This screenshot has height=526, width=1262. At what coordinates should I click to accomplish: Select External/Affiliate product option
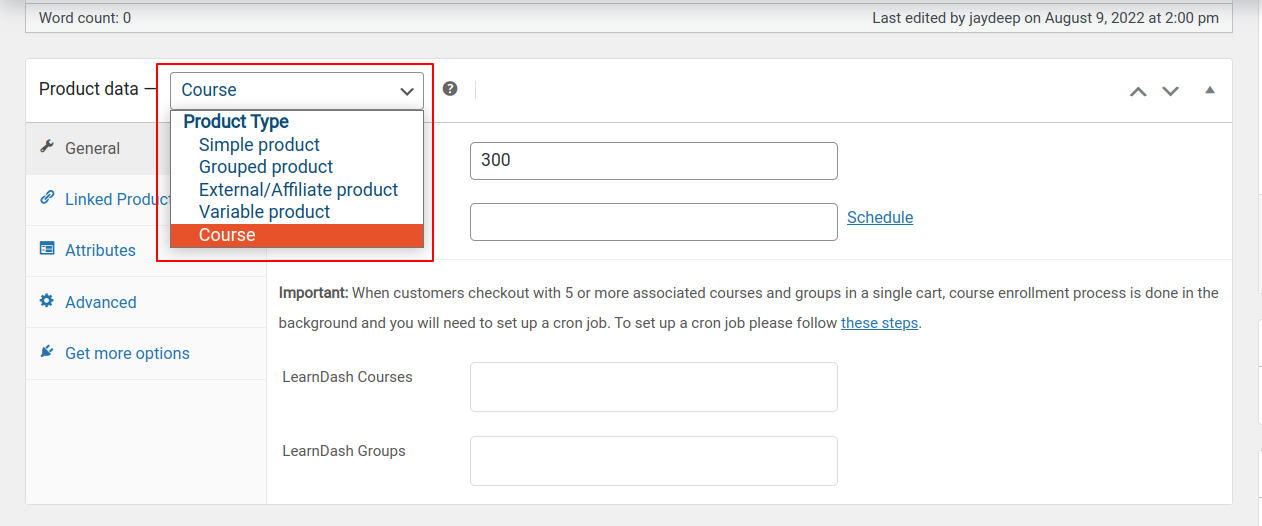298,190
